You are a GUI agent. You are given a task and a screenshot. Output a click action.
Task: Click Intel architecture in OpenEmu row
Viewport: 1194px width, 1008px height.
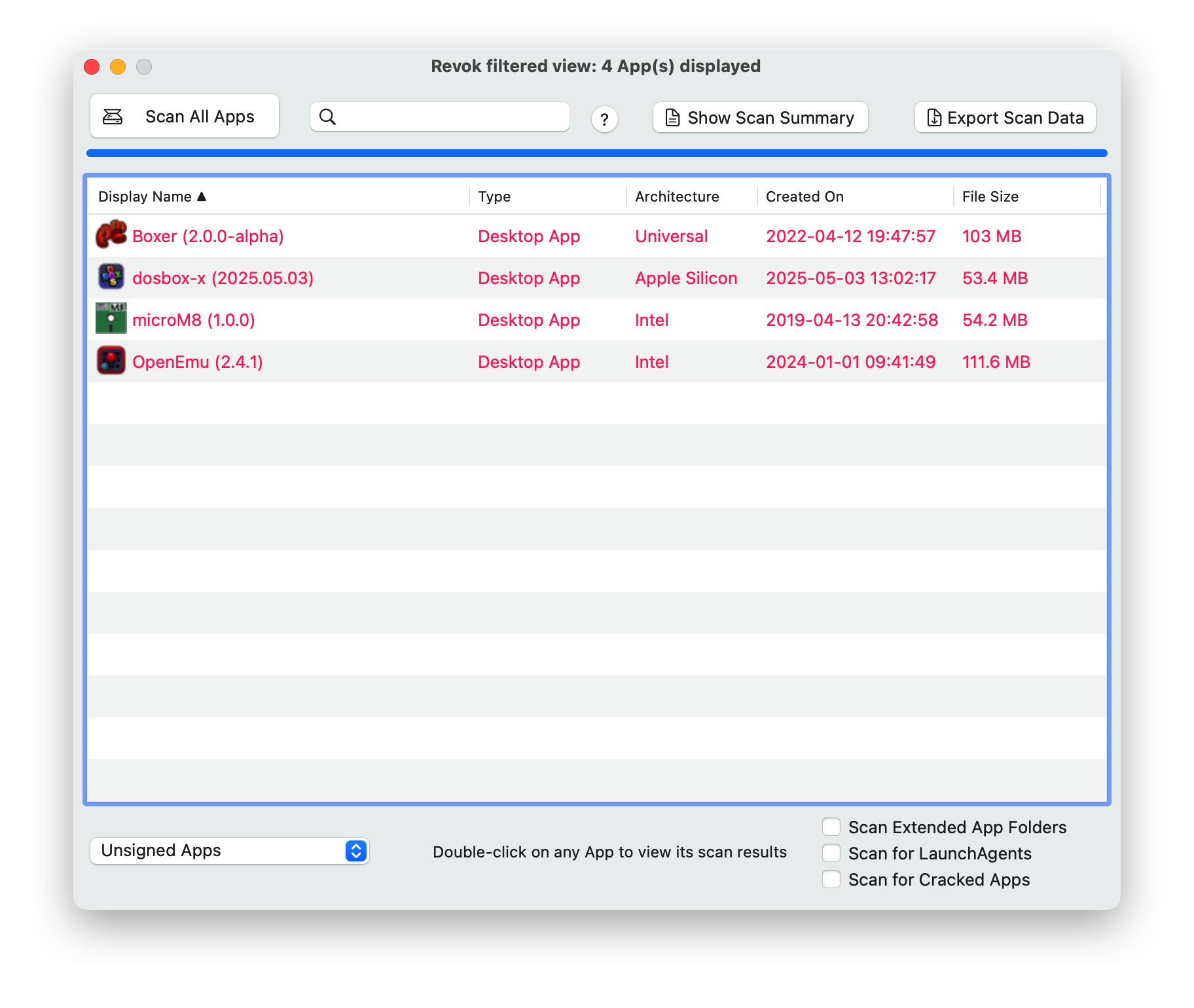tap(651, 362)
